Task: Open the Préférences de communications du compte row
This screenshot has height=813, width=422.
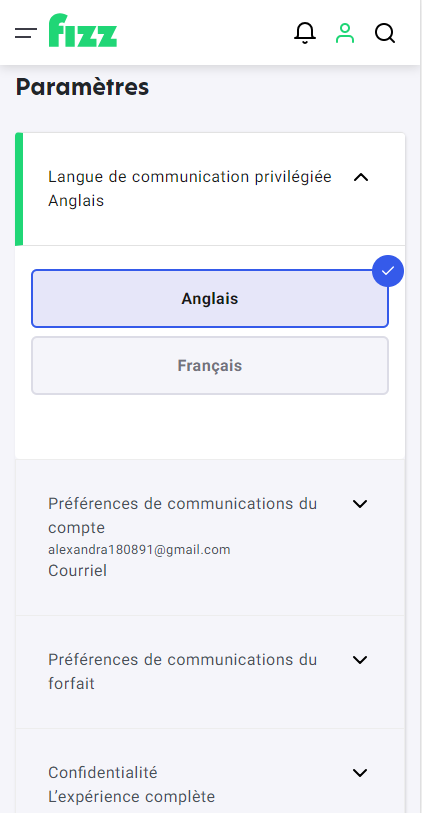Action: click(x=210, y=538)
